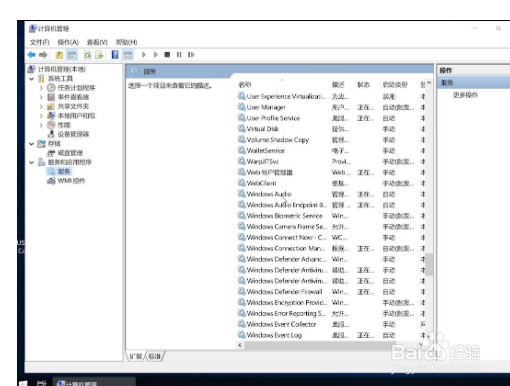510x386 pixels.
Task: Click the gear icon beside User Manager
Action: (x=242, y=107)
